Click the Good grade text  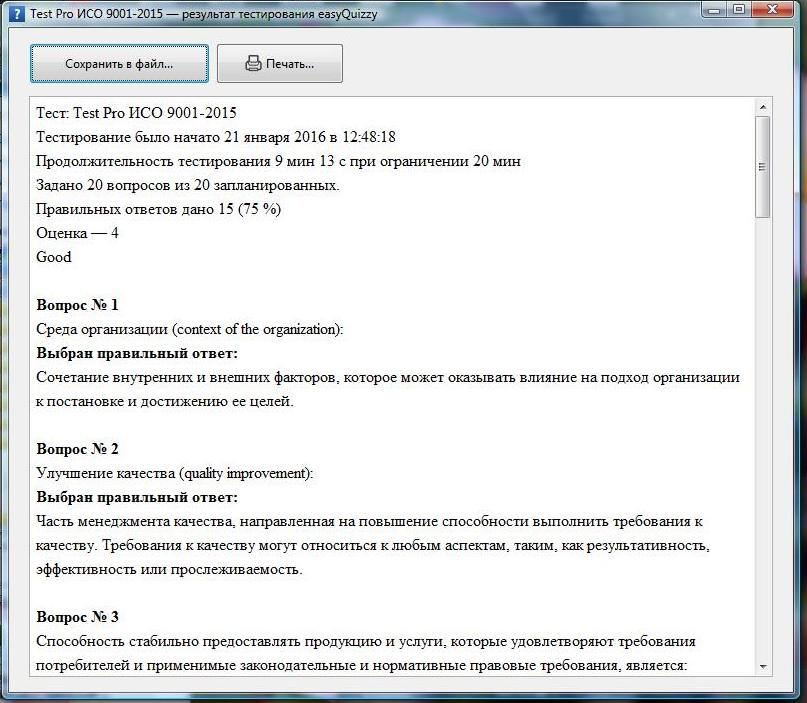(53, 257)
